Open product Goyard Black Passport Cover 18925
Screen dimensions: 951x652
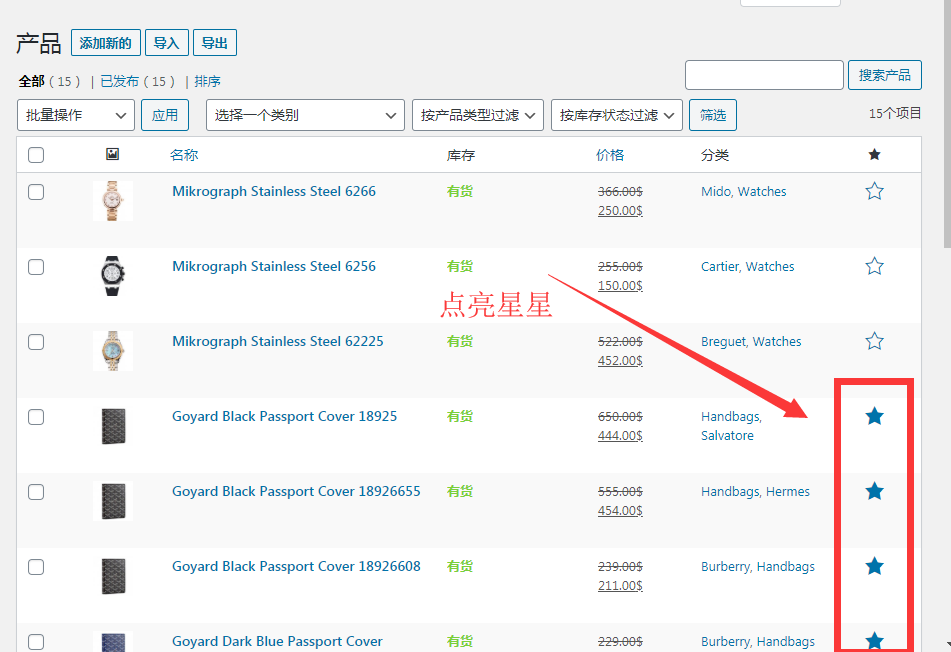pos(284,417)
